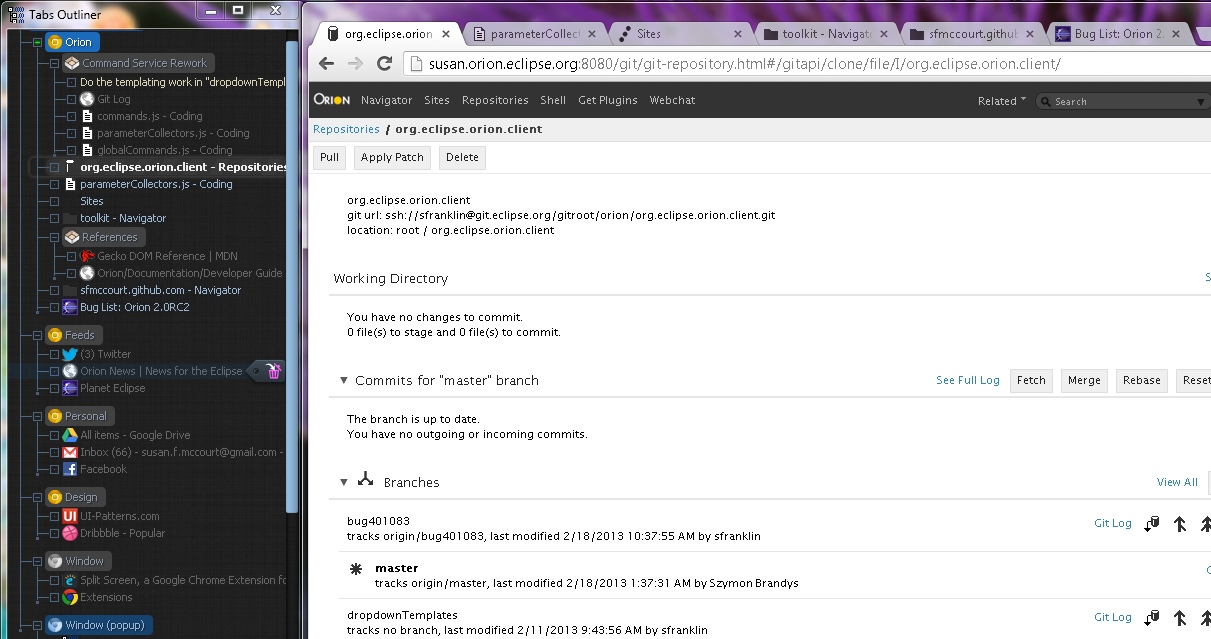Open Navigator in the Orion menu bar
Image resolution: width=1211 pixels, height=639 pixels.
point(386,100)
